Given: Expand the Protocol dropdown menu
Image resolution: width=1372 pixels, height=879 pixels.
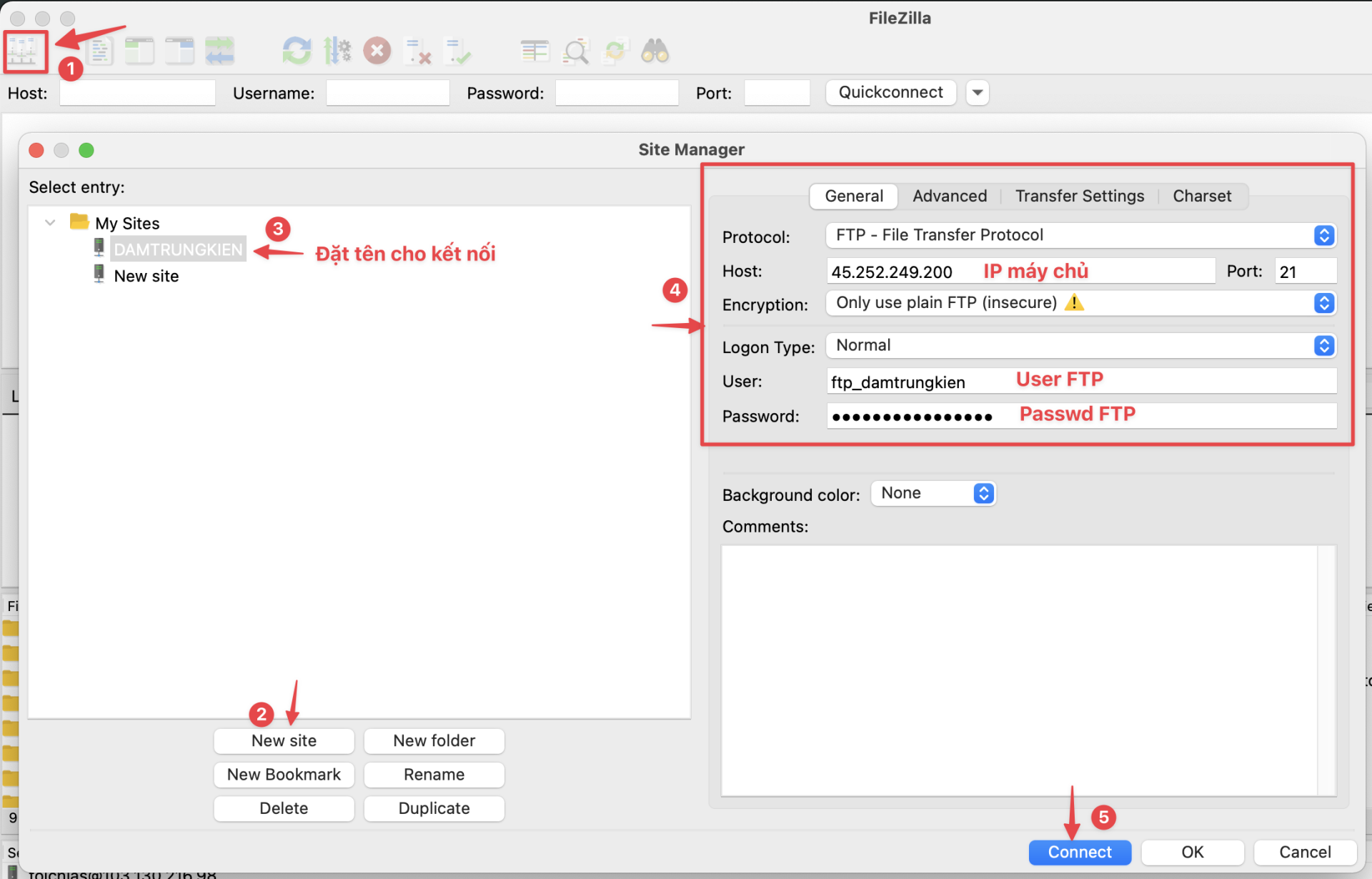Looking at the screenshot, I should (1324, 235).
